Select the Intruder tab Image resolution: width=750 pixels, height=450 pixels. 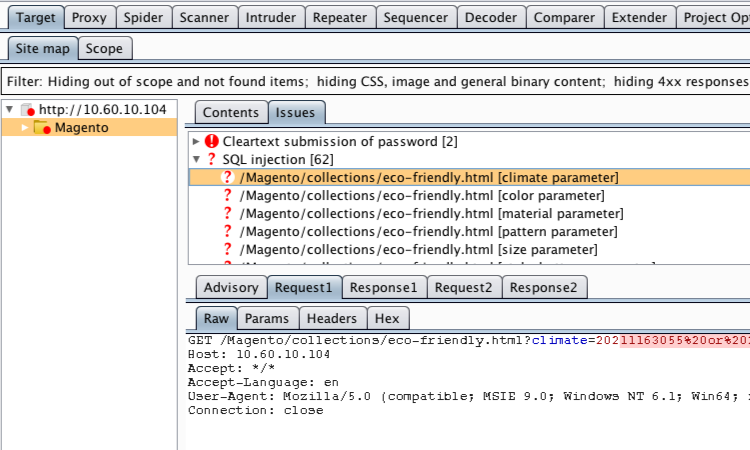click(x=271, y=18)
